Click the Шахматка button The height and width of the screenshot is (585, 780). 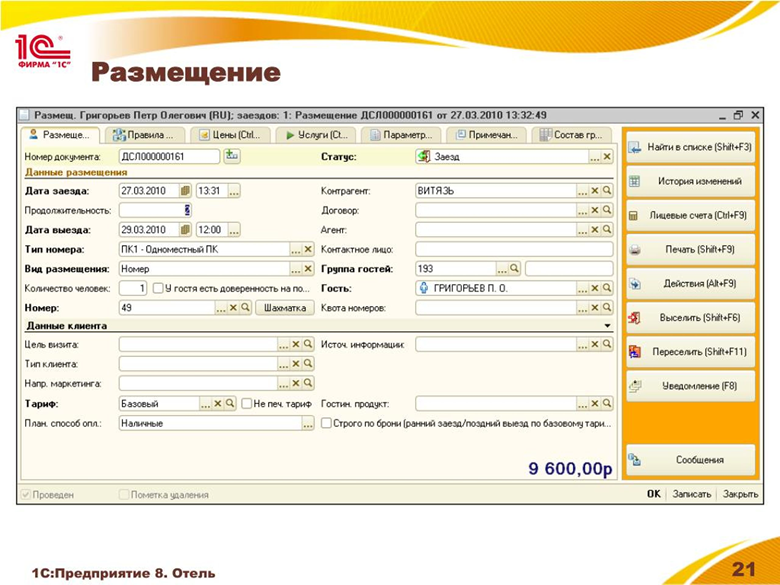283,308
